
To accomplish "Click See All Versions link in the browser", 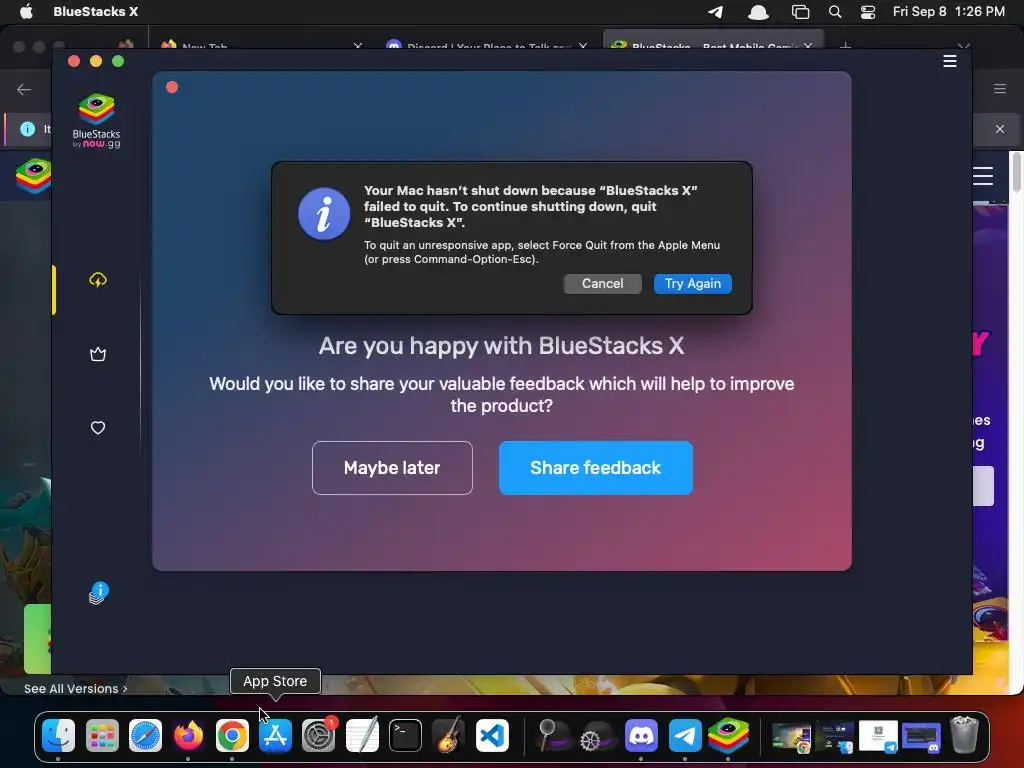I will click(75, 688).
